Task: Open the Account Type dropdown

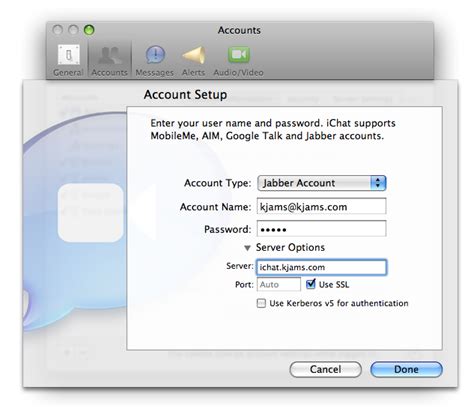Action: (x=322, y=183)
